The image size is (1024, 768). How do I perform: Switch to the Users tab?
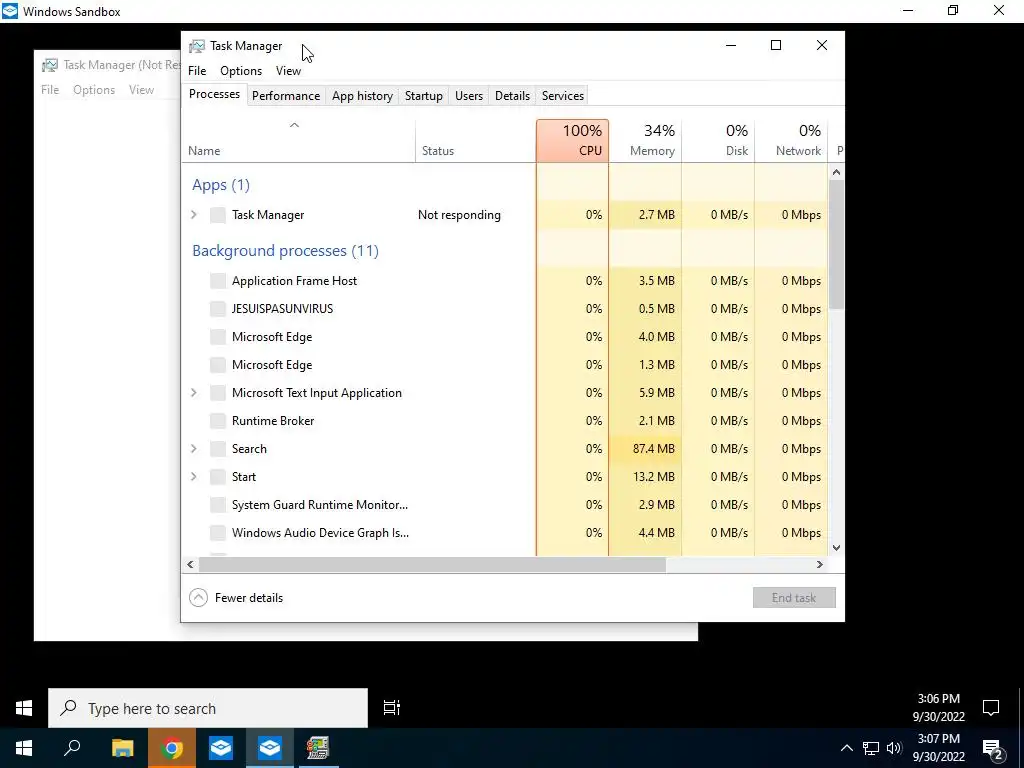[x=469, y=96]
